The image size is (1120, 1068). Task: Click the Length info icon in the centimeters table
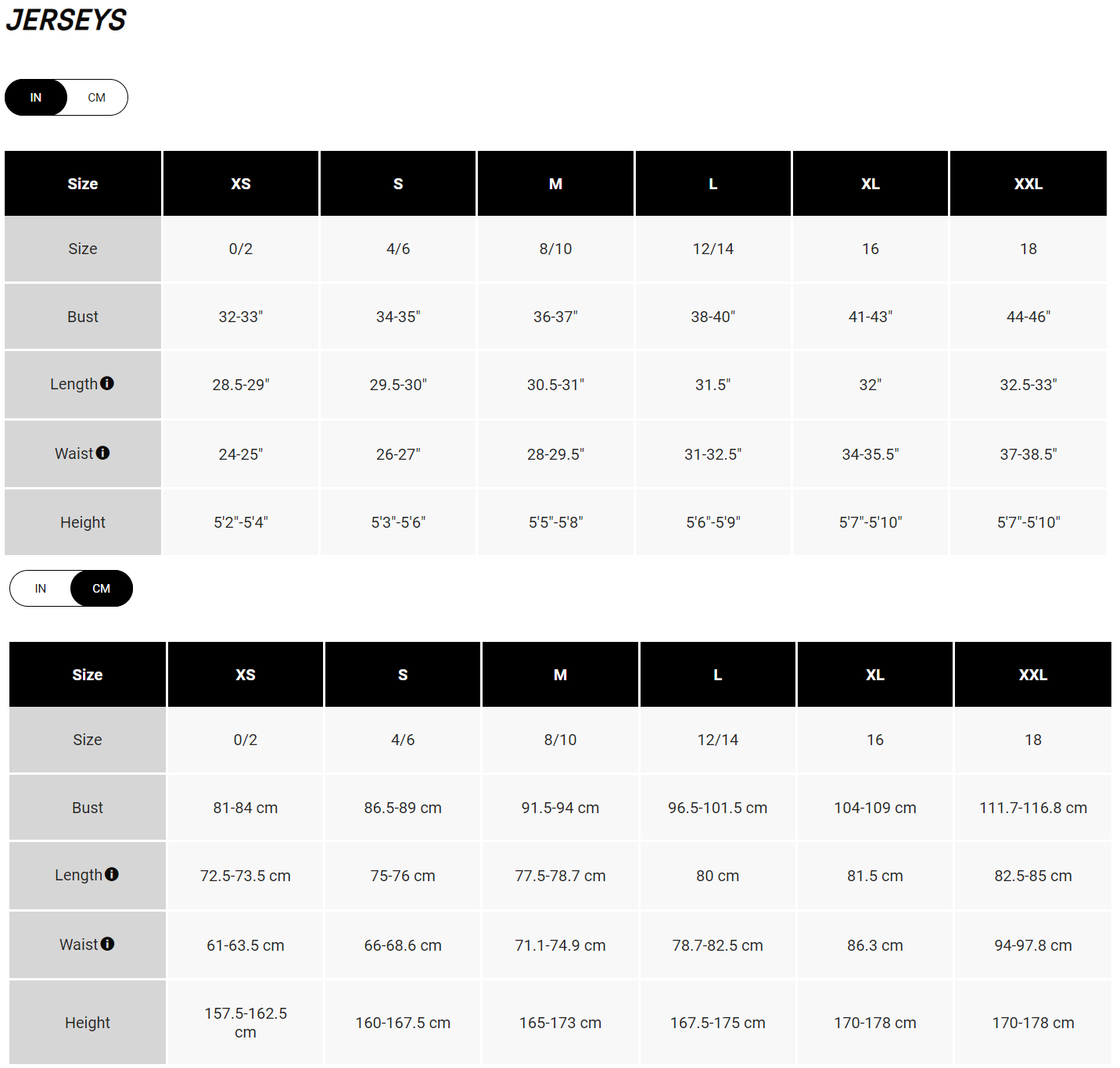click(x=113, y=875)
